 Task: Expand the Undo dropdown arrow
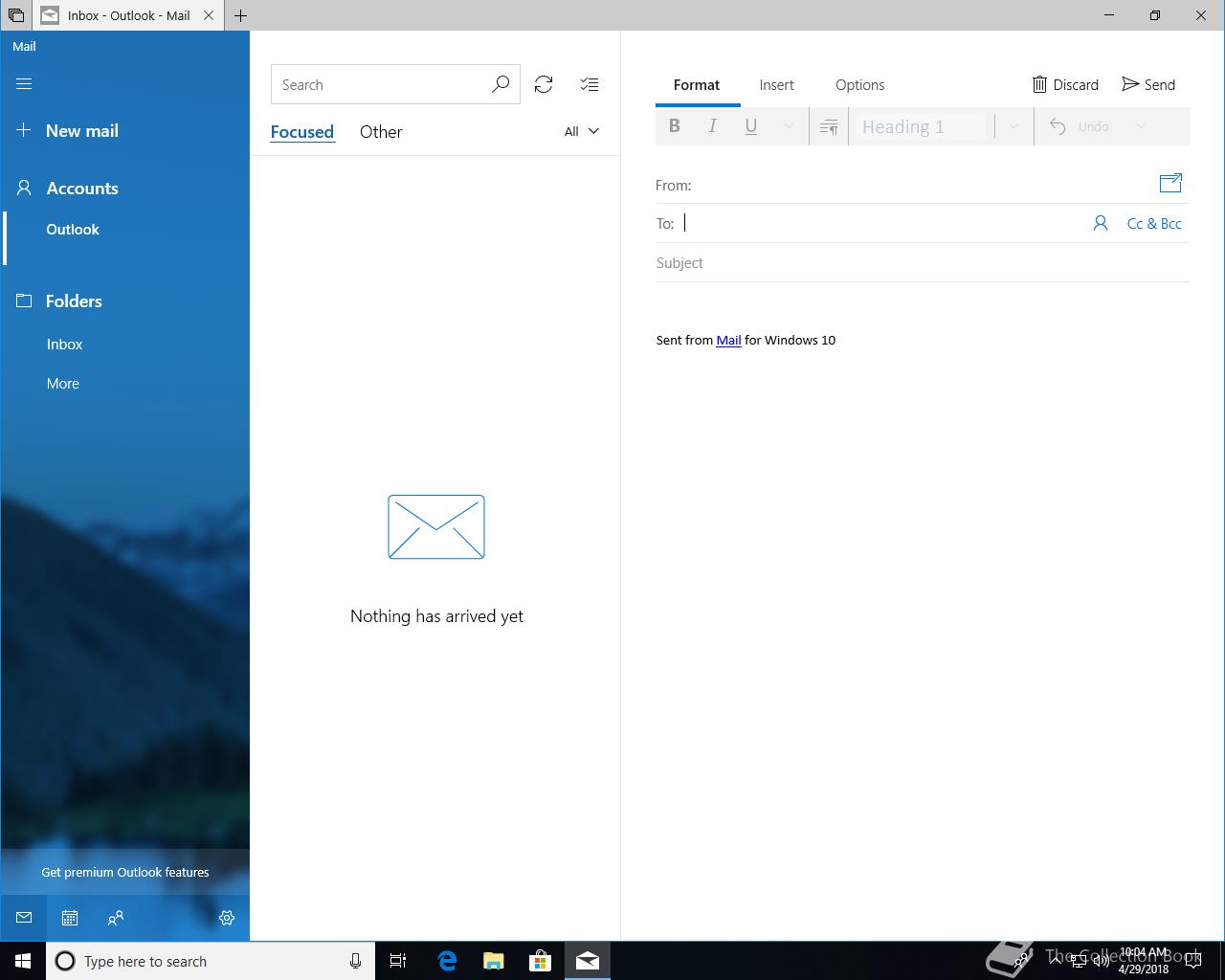1141,126
